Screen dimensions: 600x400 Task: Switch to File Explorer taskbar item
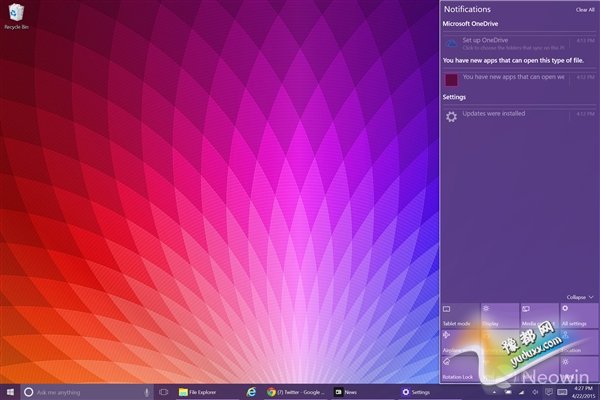click(x=198, y=392)
